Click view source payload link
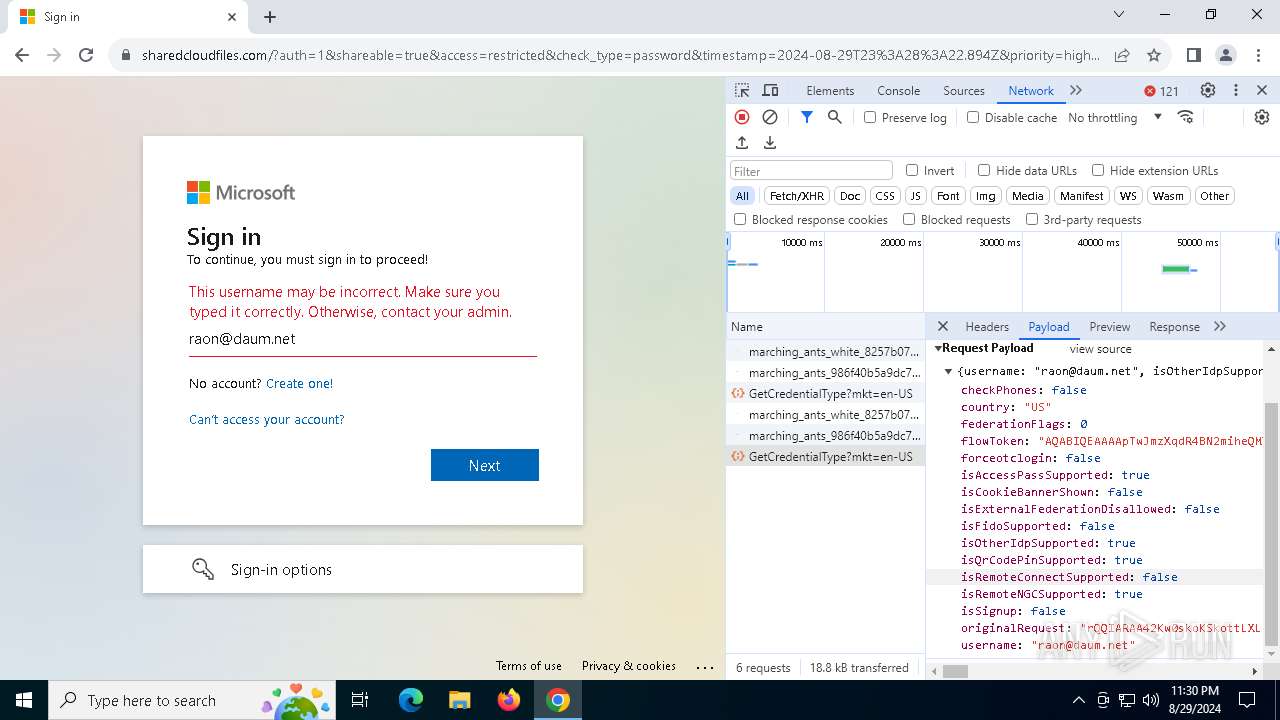This screenshot has width=1280, height=720. point(1100,349)
